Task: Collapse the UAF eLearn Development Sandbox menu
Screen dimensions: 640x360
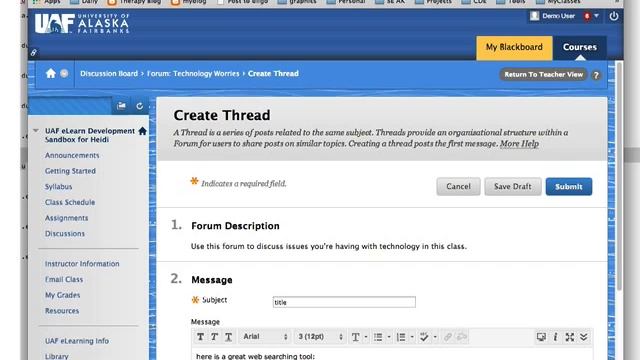Action: click(x=36, y=131)
